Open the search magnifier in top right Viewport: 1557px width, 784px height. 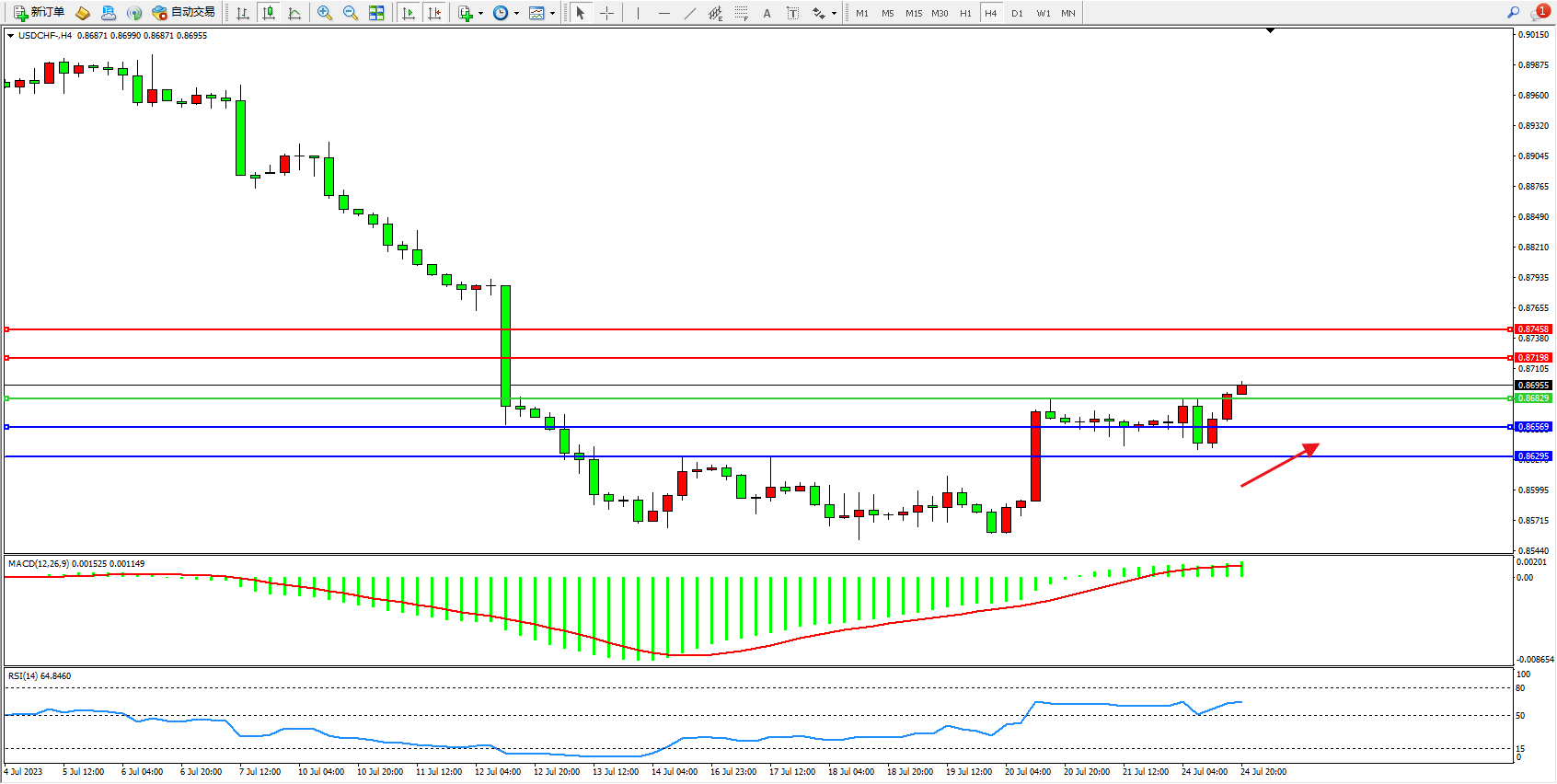pyautogui.click(x=1513, y=12)
